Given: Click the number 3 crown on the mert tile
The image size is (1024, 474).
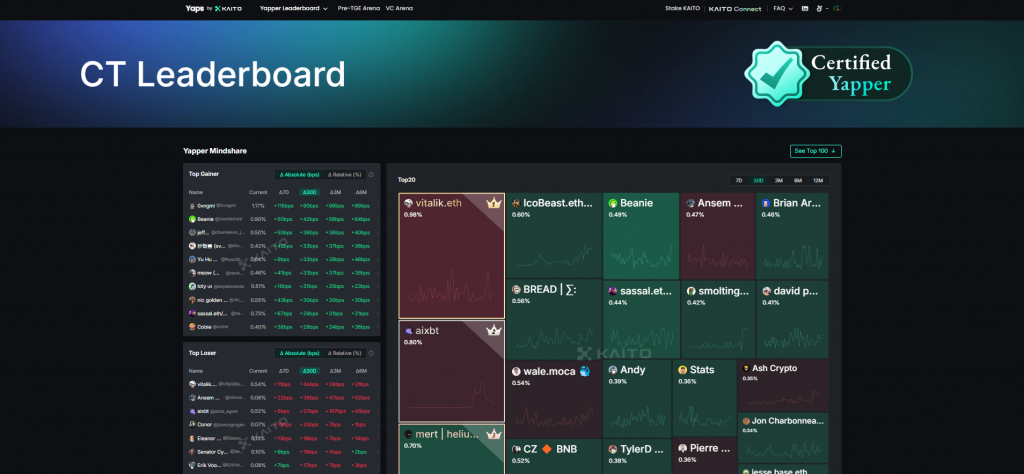Looking at the screenshot, I should pos(494,434).
